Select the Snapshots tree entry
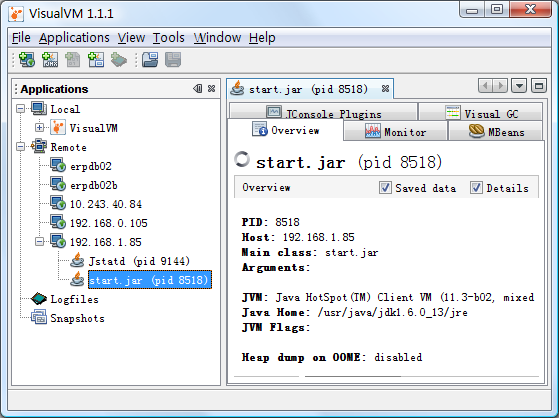Screen dimensions: 559x418 [x=77, y=318]
